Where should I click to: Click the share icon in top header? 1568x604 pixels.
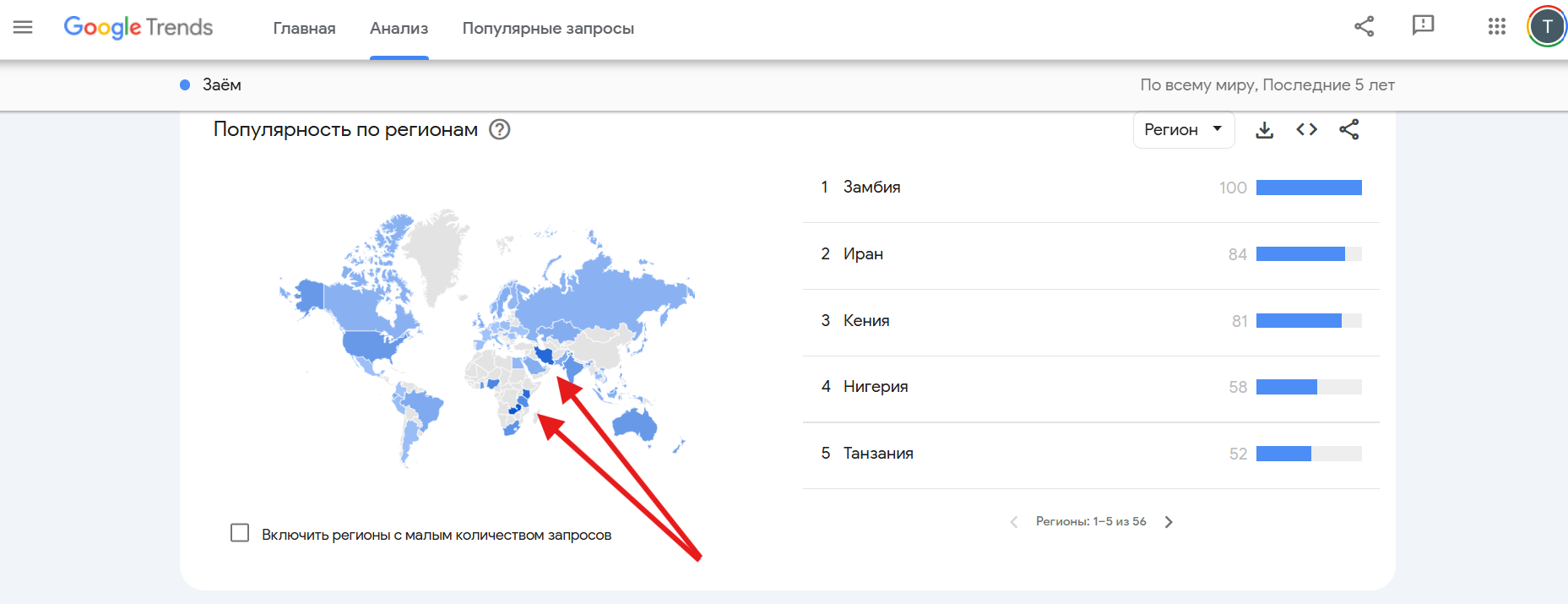(1364, 26)
